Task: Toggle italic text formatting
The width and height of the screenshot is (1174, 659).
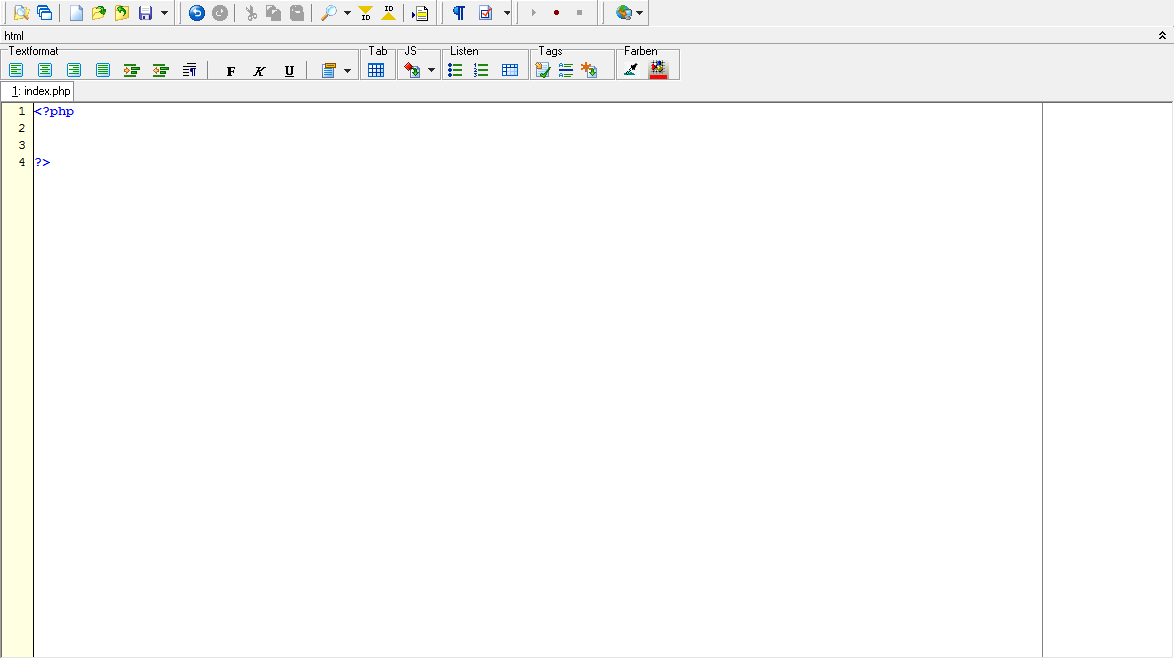Action: [260, 71]
